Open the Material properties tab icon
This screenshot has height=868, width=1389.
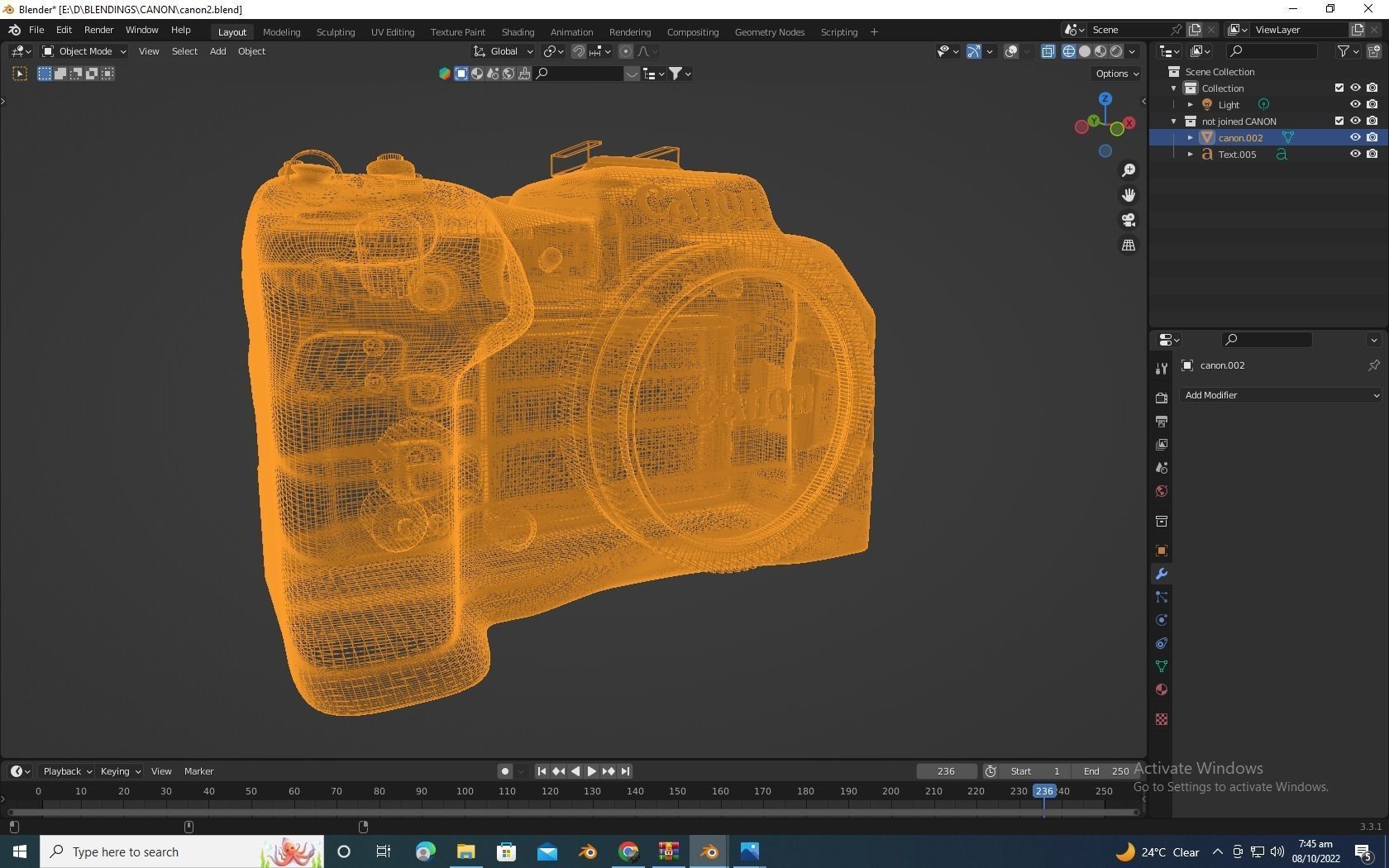(x=1162, y=689)
